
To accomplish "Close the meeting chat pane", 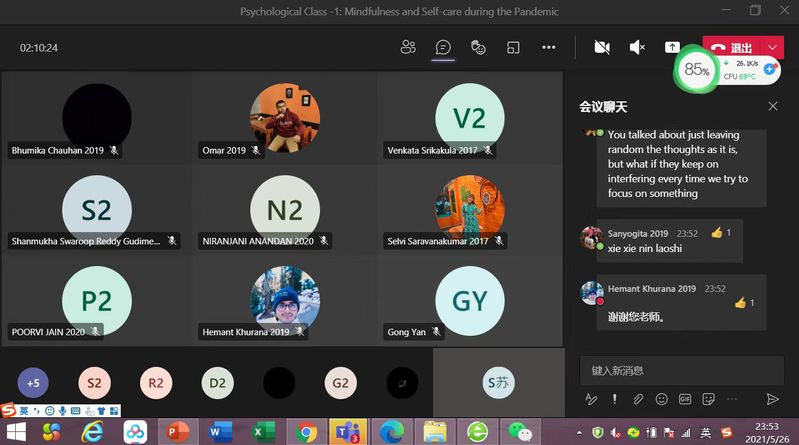I will tap(773, 106).
